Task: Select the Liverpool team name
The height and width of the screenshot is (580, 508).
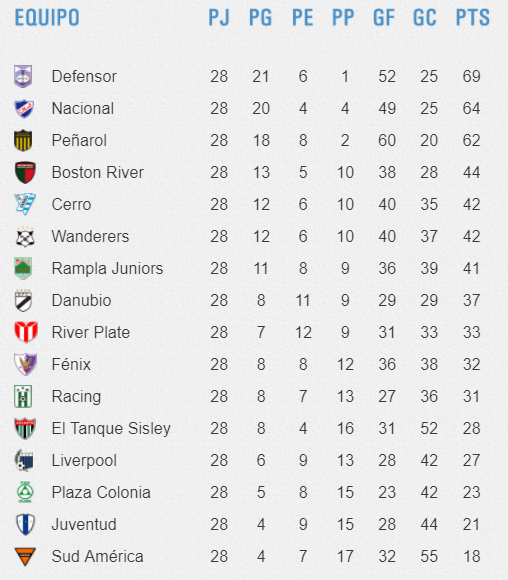Action: pos(84,461)
